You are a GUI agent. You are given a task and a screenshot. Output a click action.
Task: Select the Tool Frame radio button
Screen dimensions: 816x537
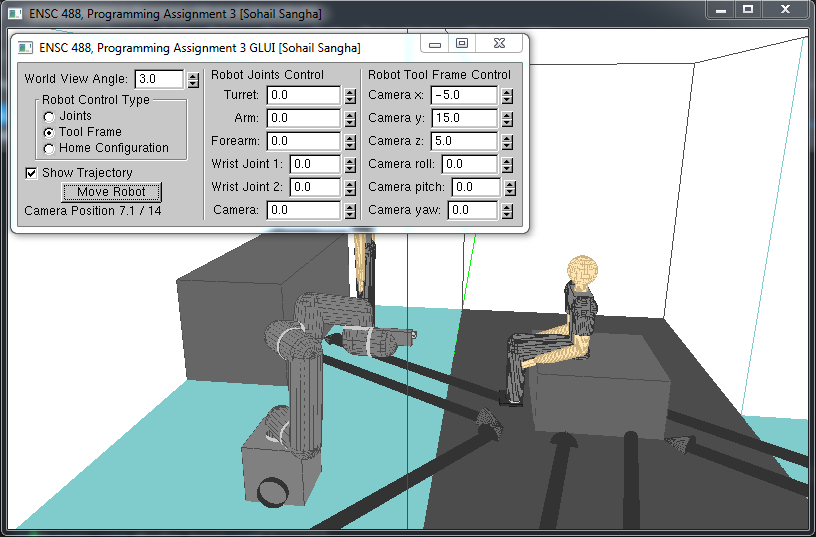pos(49,133)
